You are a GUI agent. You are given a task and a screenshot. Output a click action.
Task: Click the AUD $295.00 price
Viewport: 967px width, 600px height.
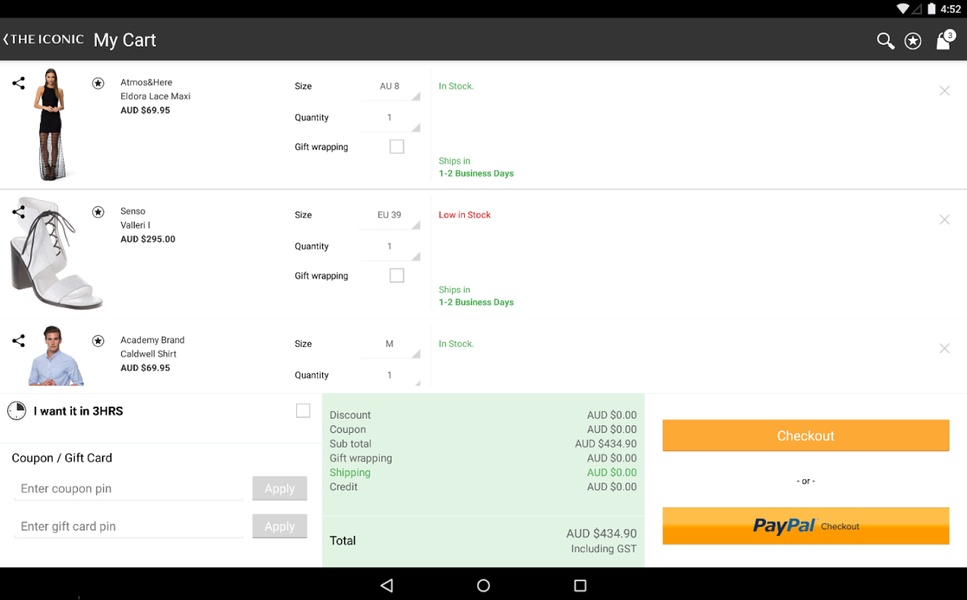coord(148,239)
